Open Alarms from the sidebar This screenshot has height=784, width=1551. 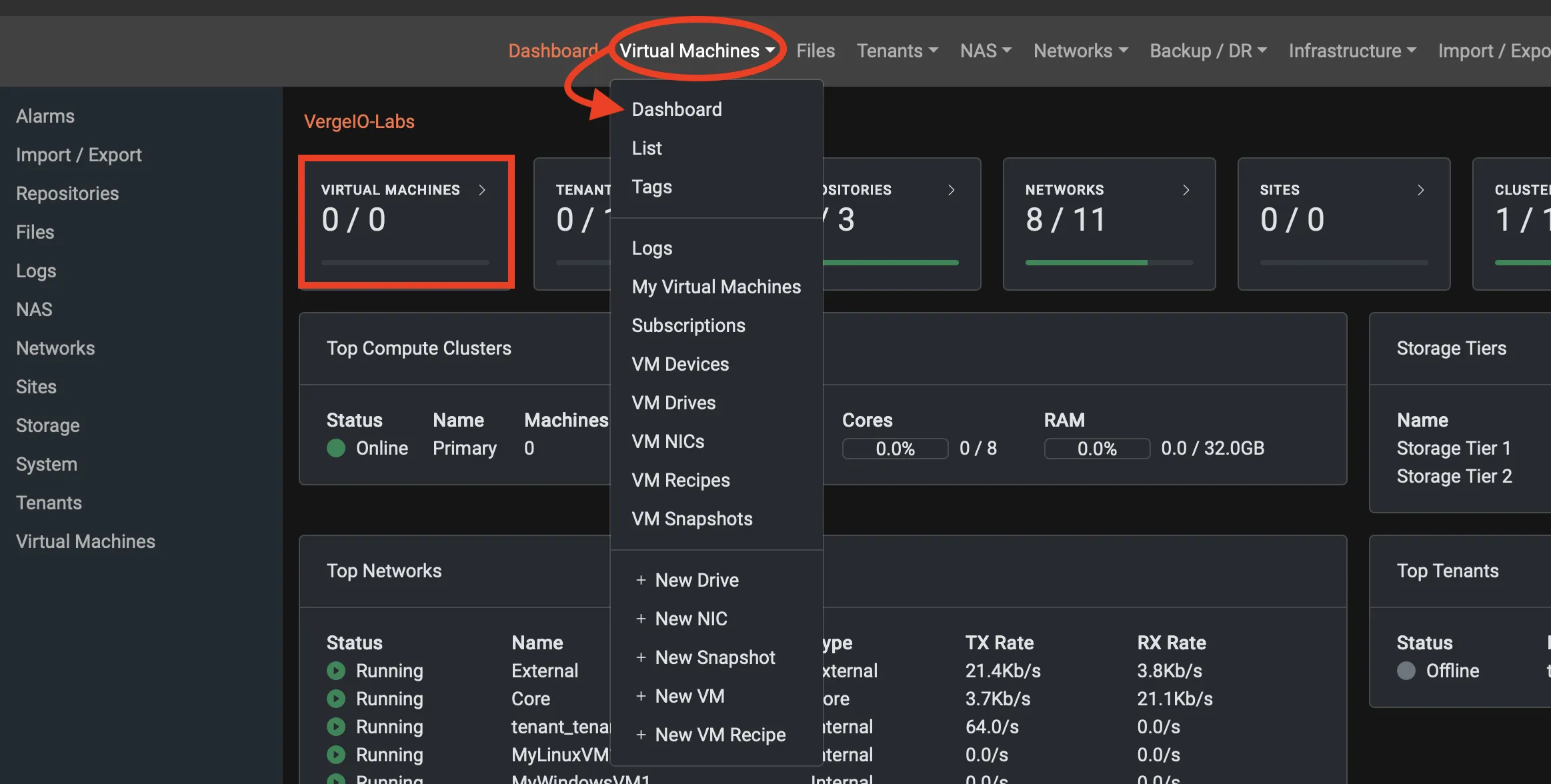(x=45, y=115)
